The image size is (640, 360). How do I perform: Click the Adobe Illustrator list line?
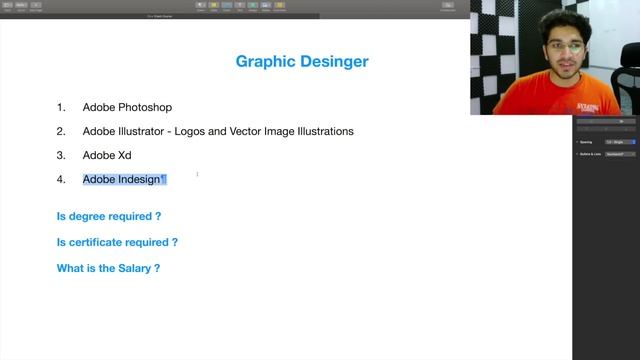tap(218, 131)
